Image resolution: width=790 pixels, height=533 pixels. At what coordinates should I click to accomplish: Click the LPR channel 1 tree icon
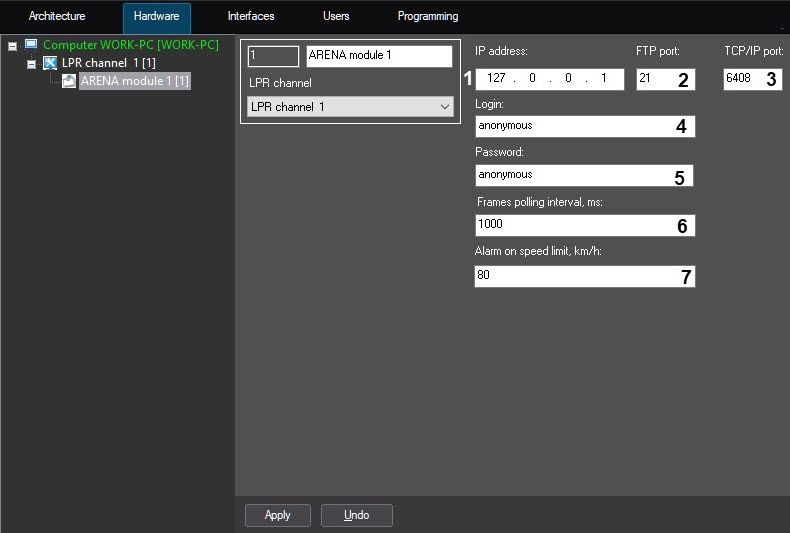[50, 63]
